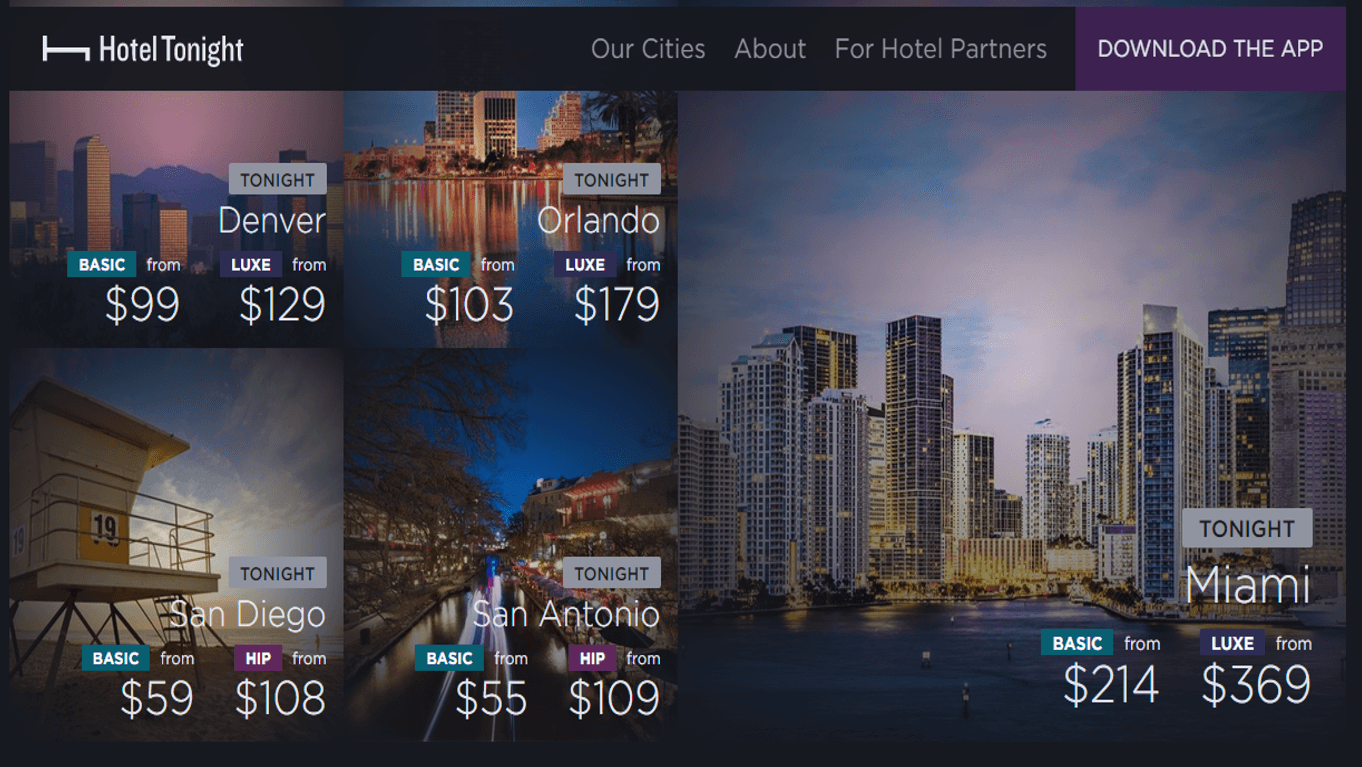Screen dimensions: 1362x767
Task: Choose Denver BASIC badge
Action: pyautogui.click(x=102, y=265)
